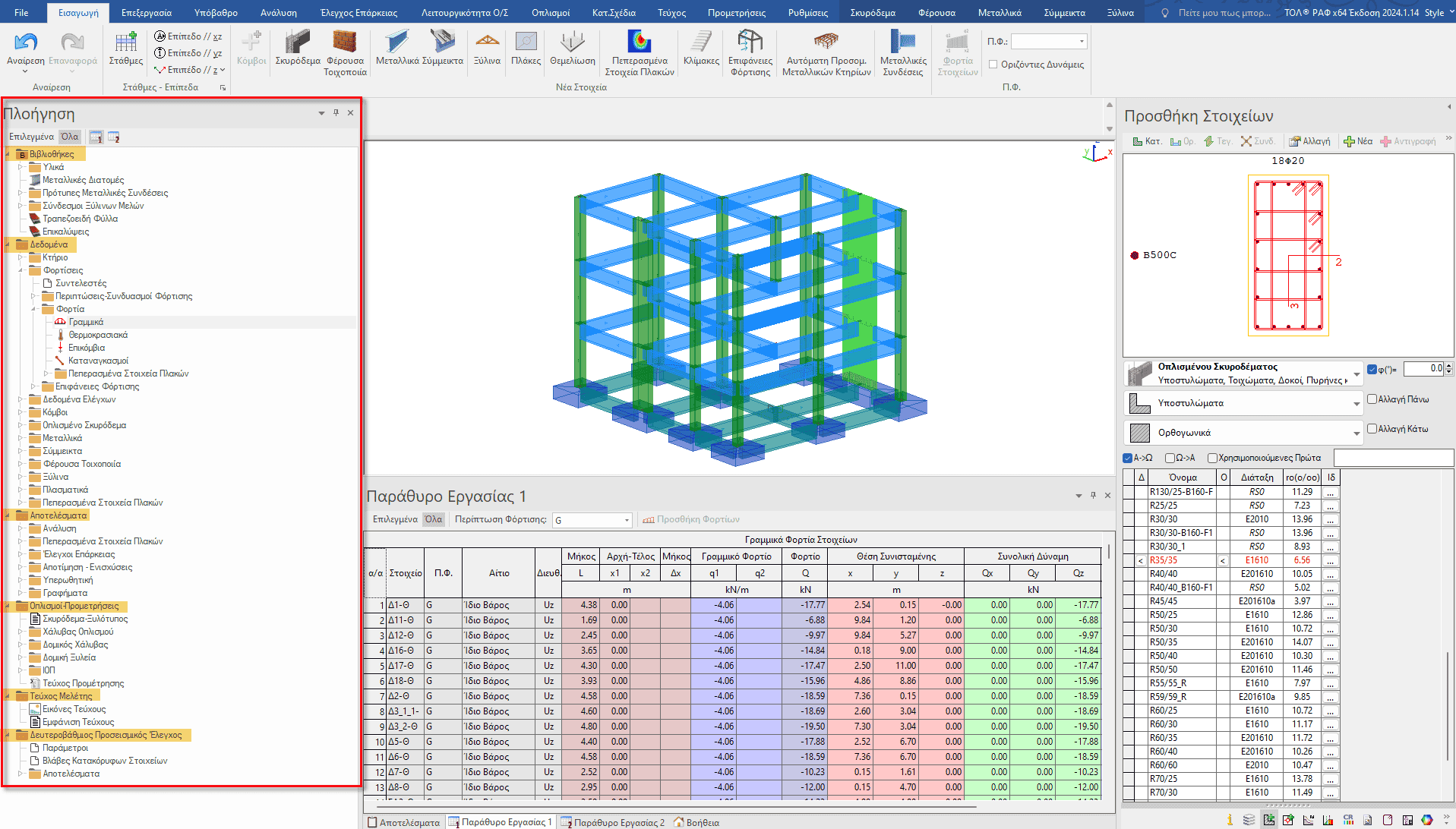Expand the Κτήριο tree node

21,257
